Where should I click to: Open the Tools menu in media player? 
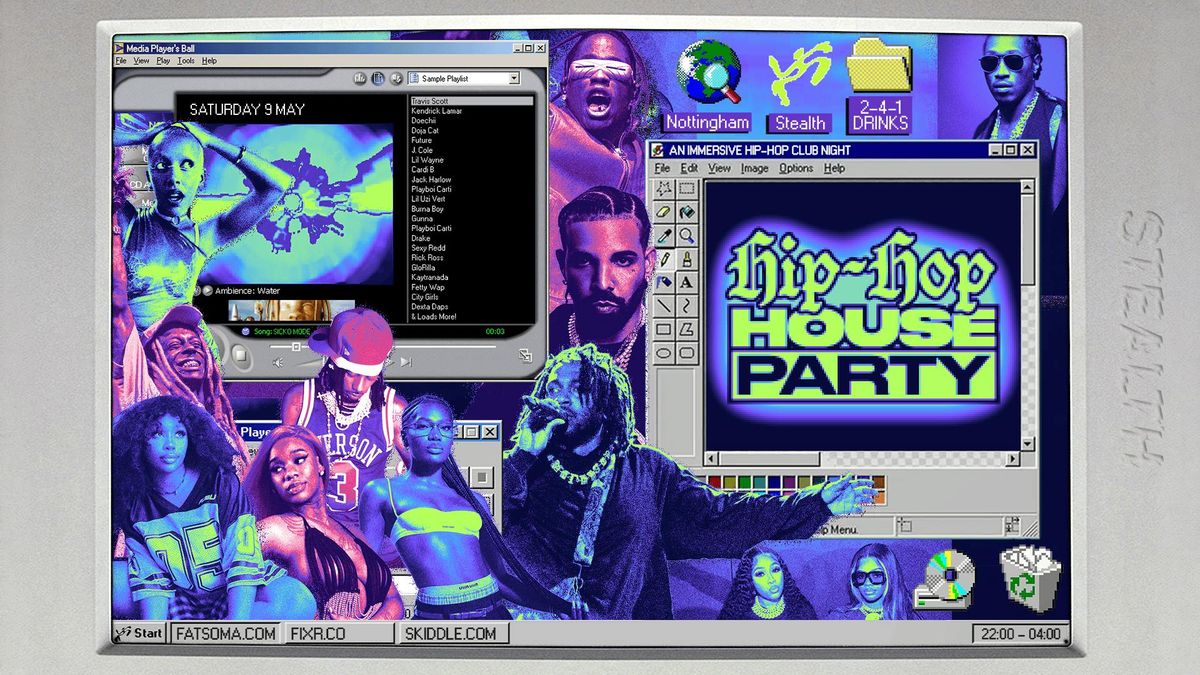click(186, 61)
